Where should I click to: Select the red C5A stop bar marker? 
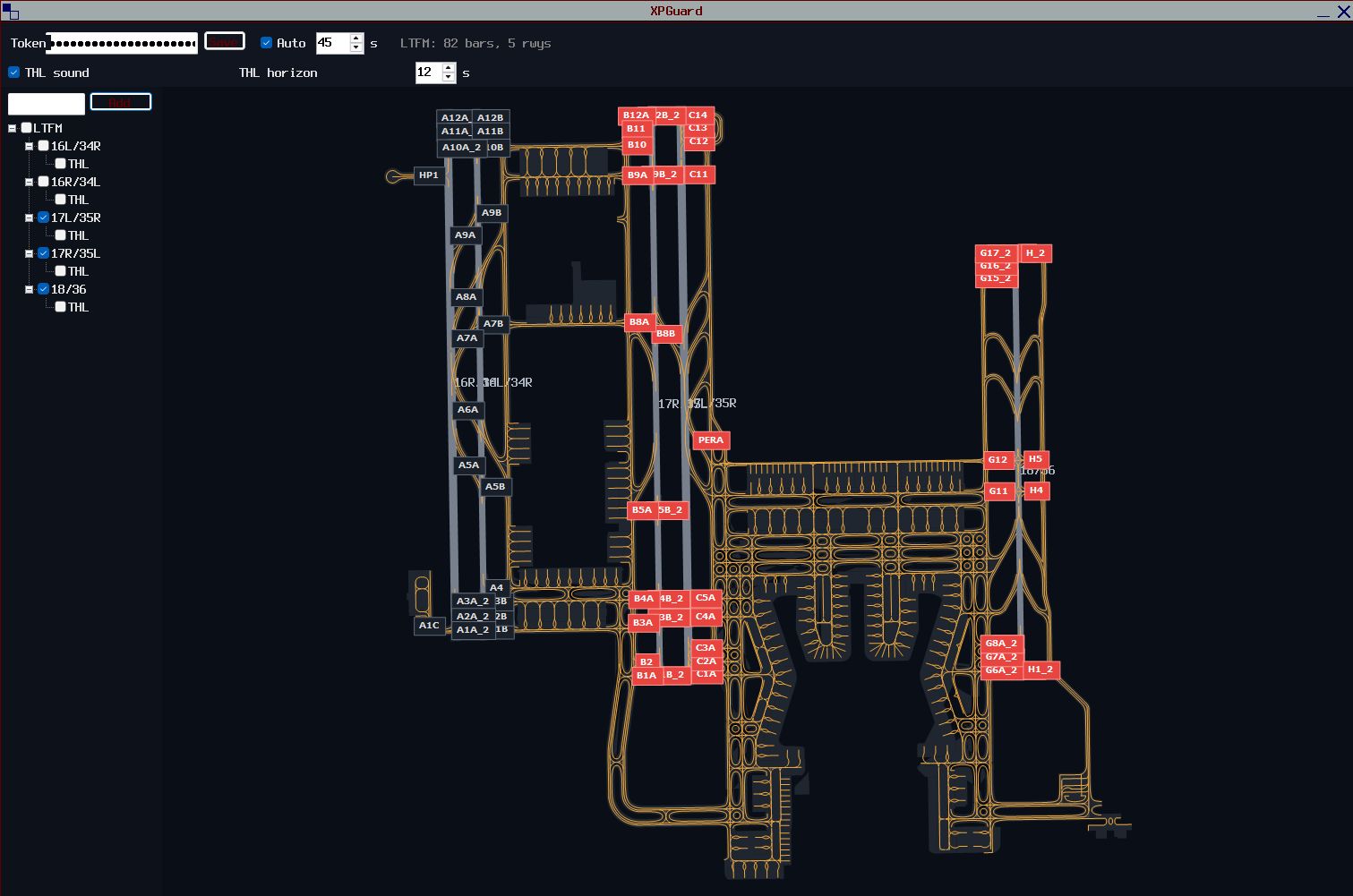pyautogui.click(x=706, y=598)
